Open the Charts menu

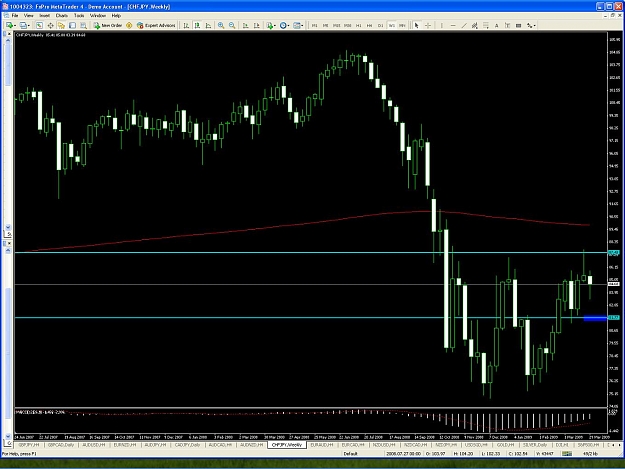pyautogui.click(x=62, y=16)
